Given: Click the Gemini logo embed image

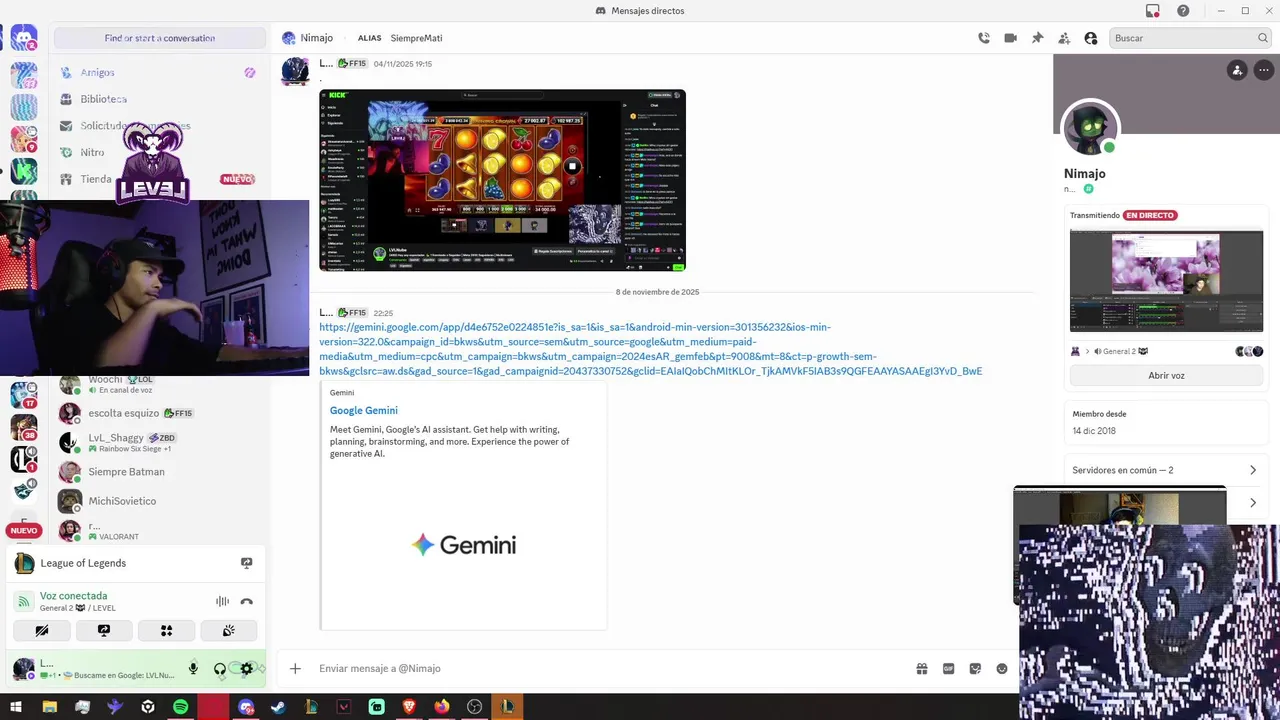Looking at the screenshot, I should [463, 545].
